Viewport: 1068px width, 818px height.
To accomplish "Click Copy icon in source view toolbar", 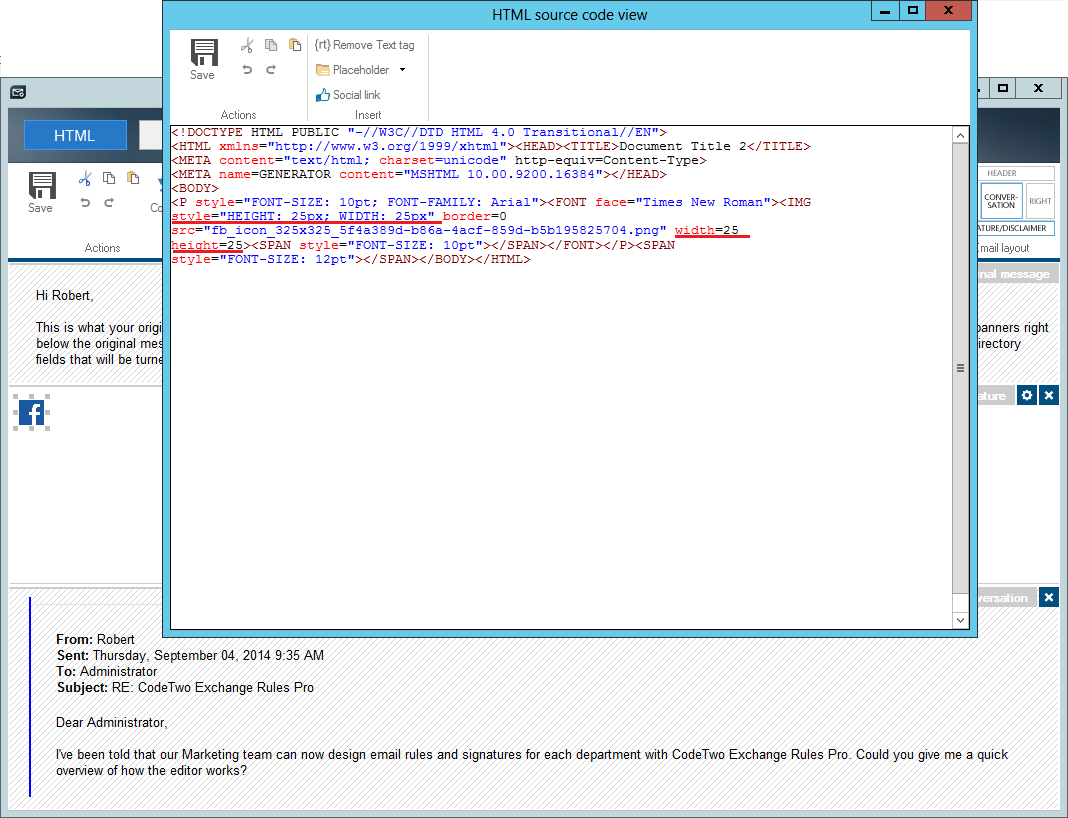I will (271, 45).
